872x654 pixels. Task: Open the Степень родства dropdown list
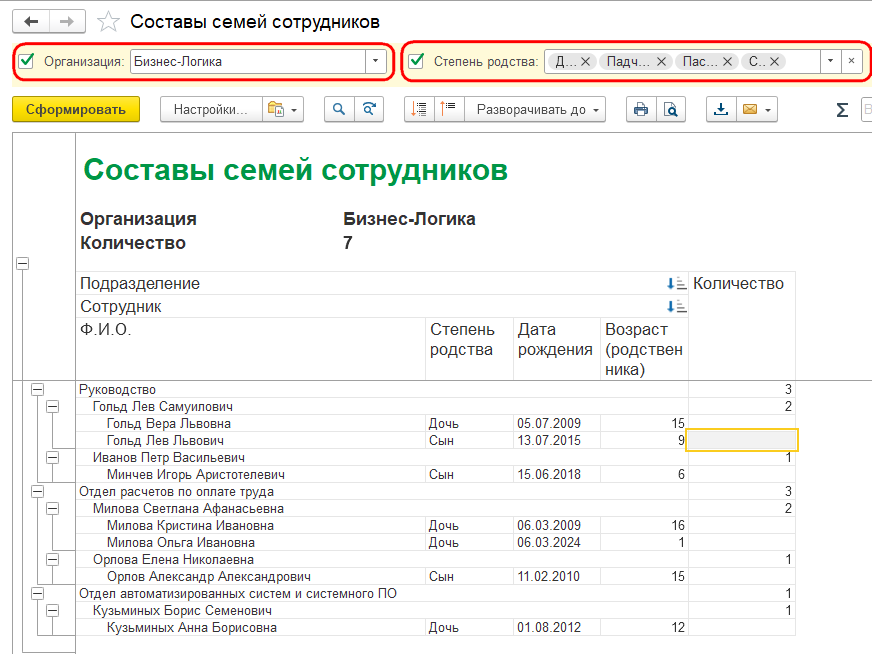(831, 61)
